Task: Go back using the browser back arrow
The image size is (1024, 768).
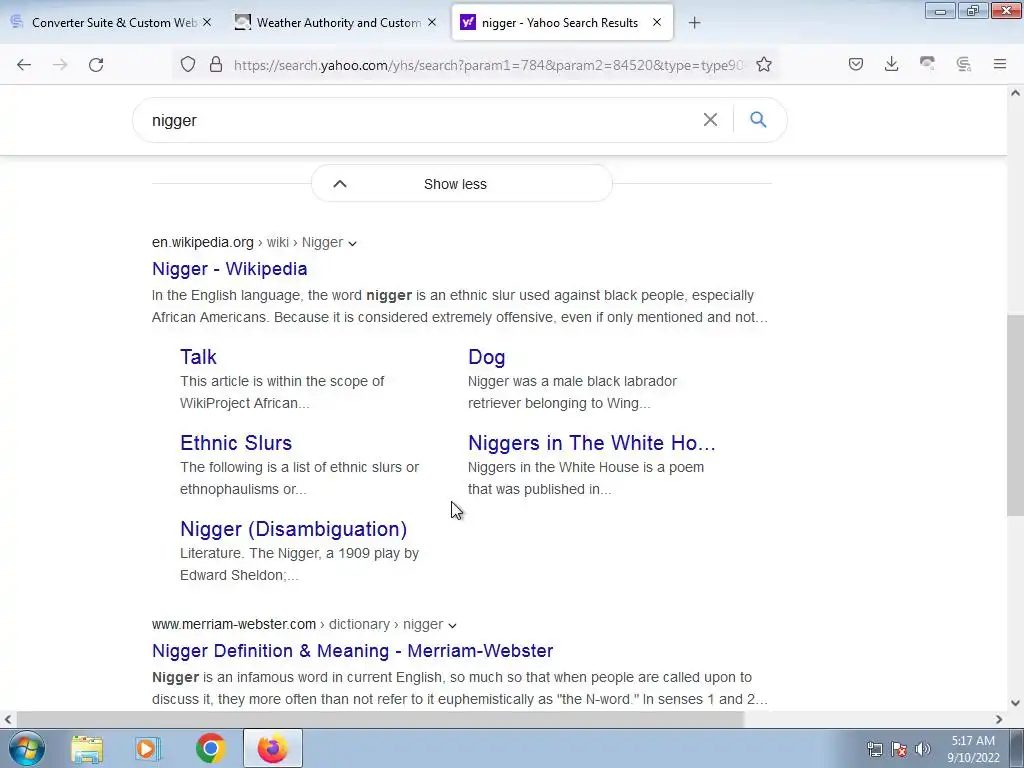Action: click(x=24, y=64)
